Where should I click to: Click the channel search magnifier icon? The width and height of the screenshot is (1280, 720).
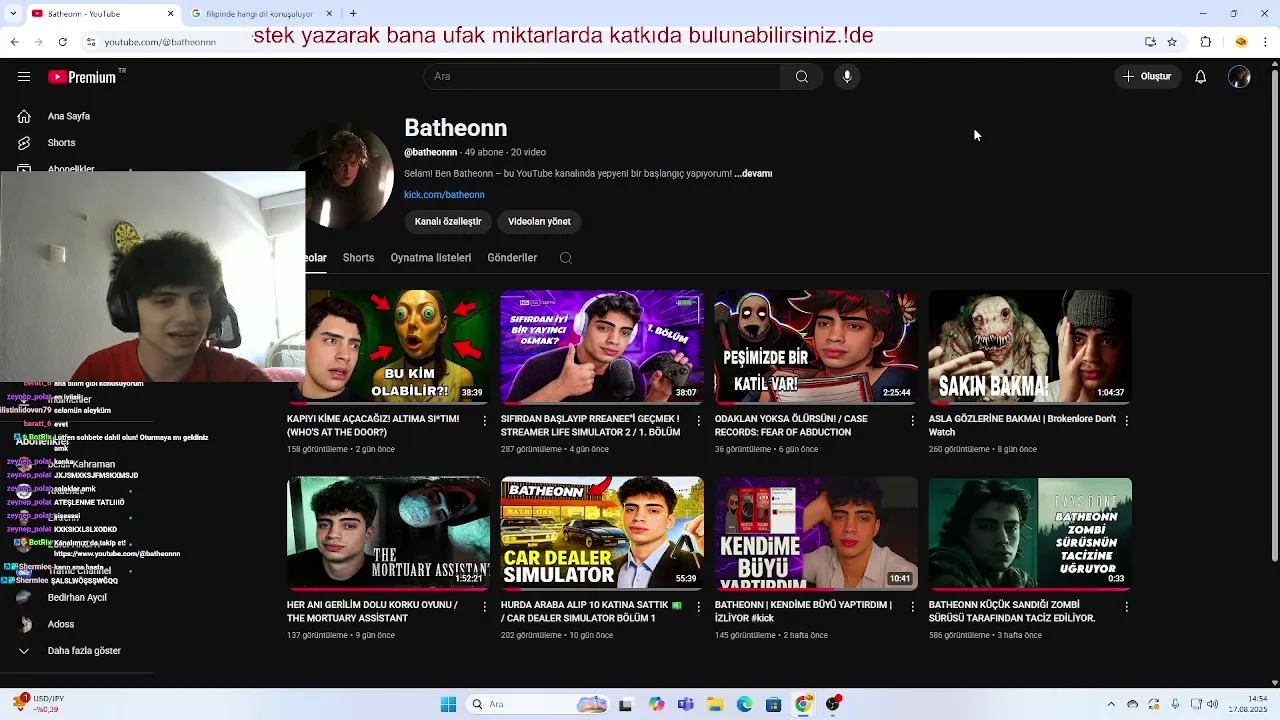[566, 258]
